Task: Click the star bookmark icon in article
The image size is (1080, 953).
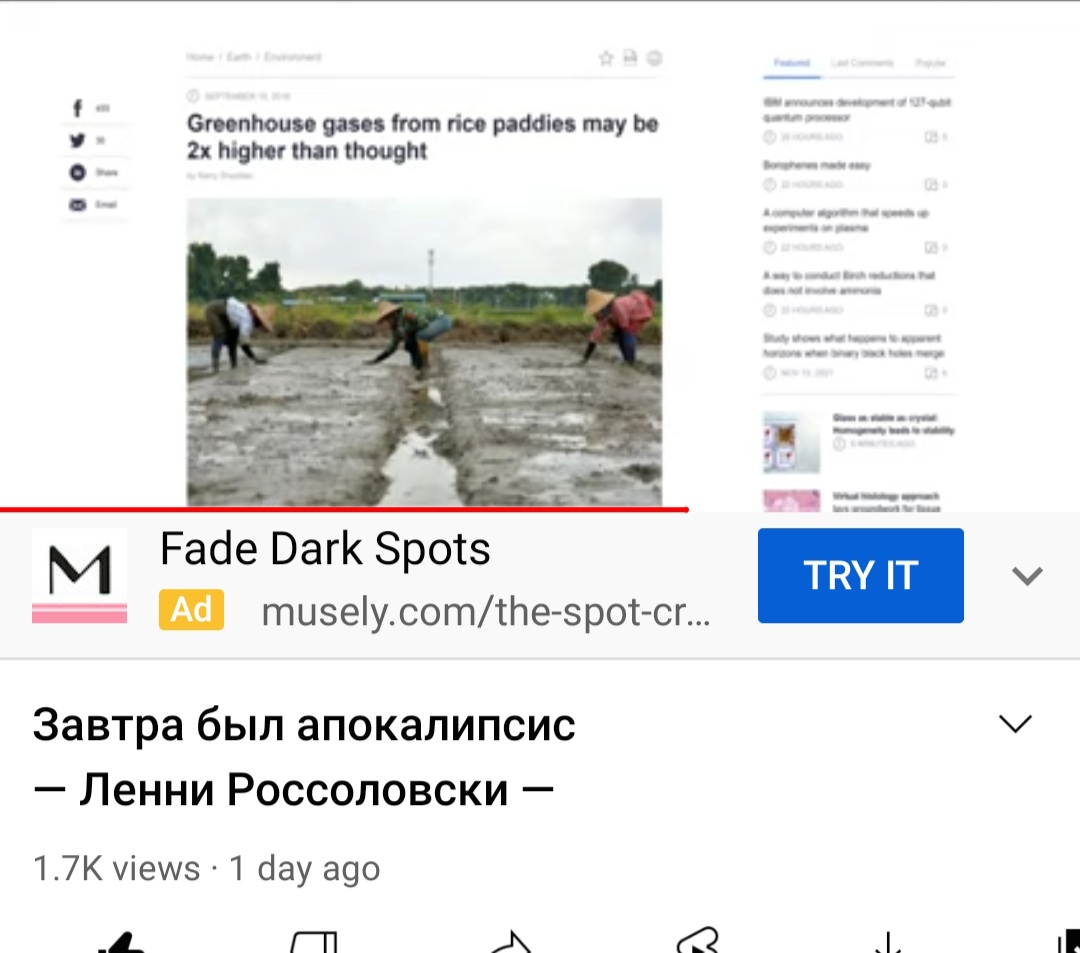Action: point(606,59)
